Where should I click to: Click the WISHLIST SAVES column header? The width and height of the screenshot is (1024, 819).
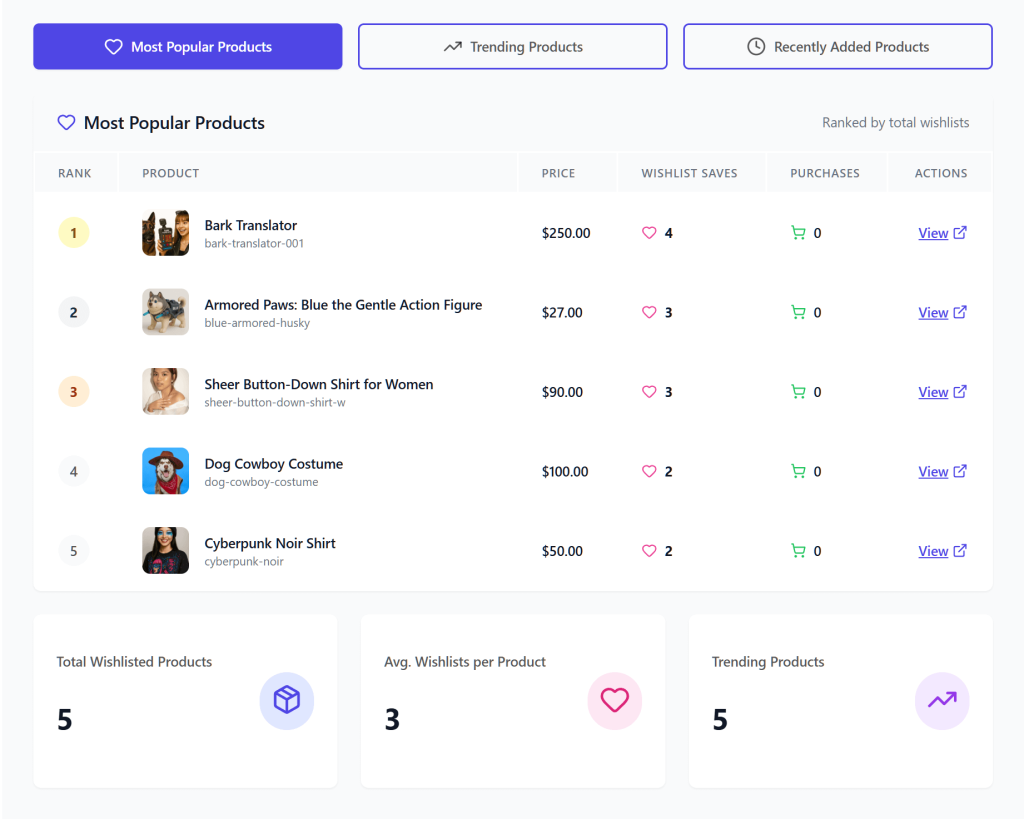coord(691,172)
